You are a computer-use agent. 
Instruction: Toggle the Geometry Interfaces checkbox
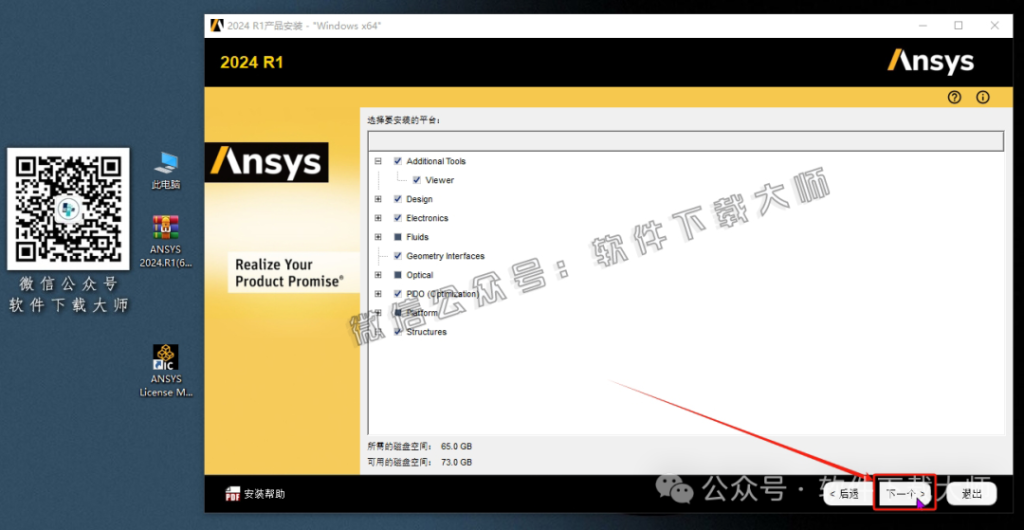coord(398,255)
